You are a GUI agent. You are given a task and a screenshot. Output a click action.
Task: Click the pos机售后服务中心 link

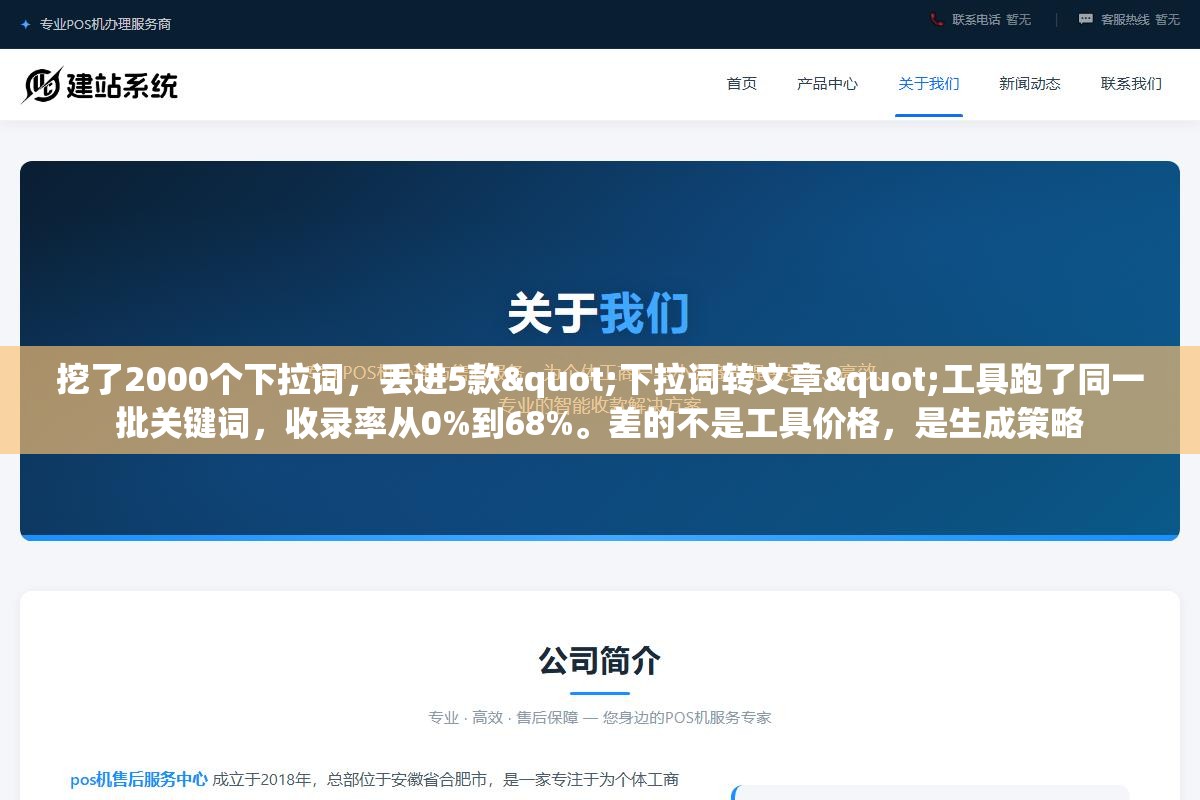pos(139,779)
